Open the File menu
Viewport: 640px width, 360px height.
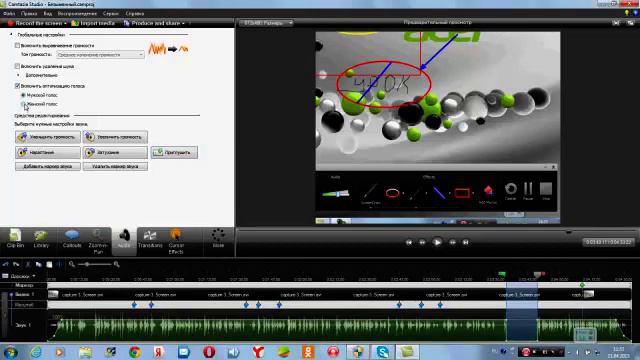coord(9,13)
